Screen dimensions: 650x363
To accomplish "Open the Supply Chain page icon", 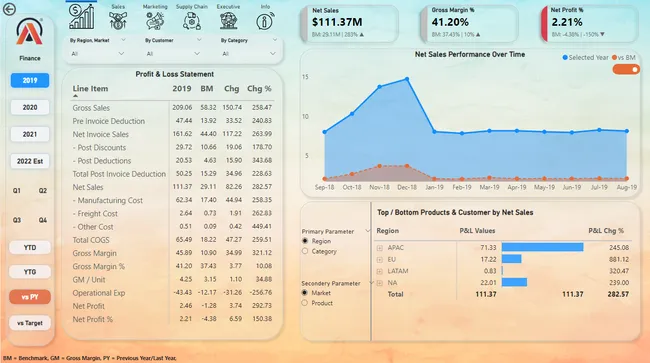I will coord(192,21).
